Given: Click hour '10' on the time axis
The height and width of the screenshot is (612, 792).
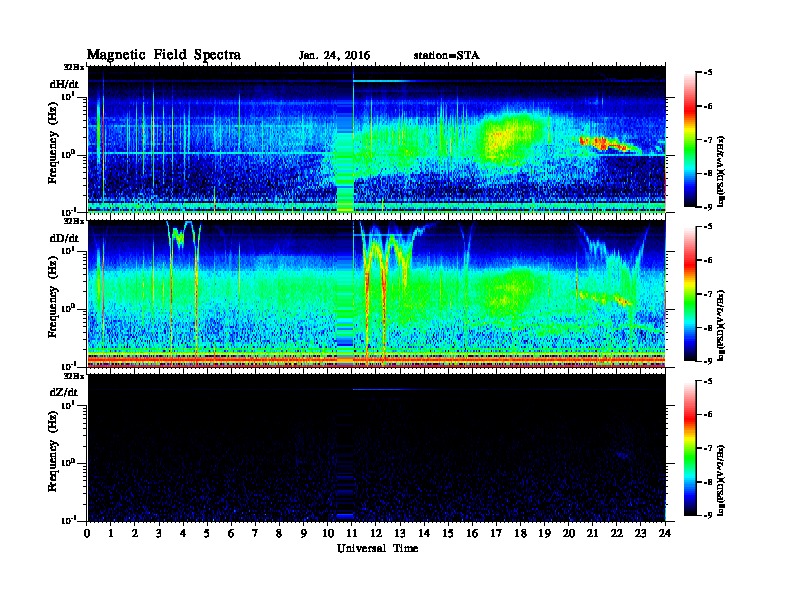Looking at the screenshot, I should coord(328,534).
